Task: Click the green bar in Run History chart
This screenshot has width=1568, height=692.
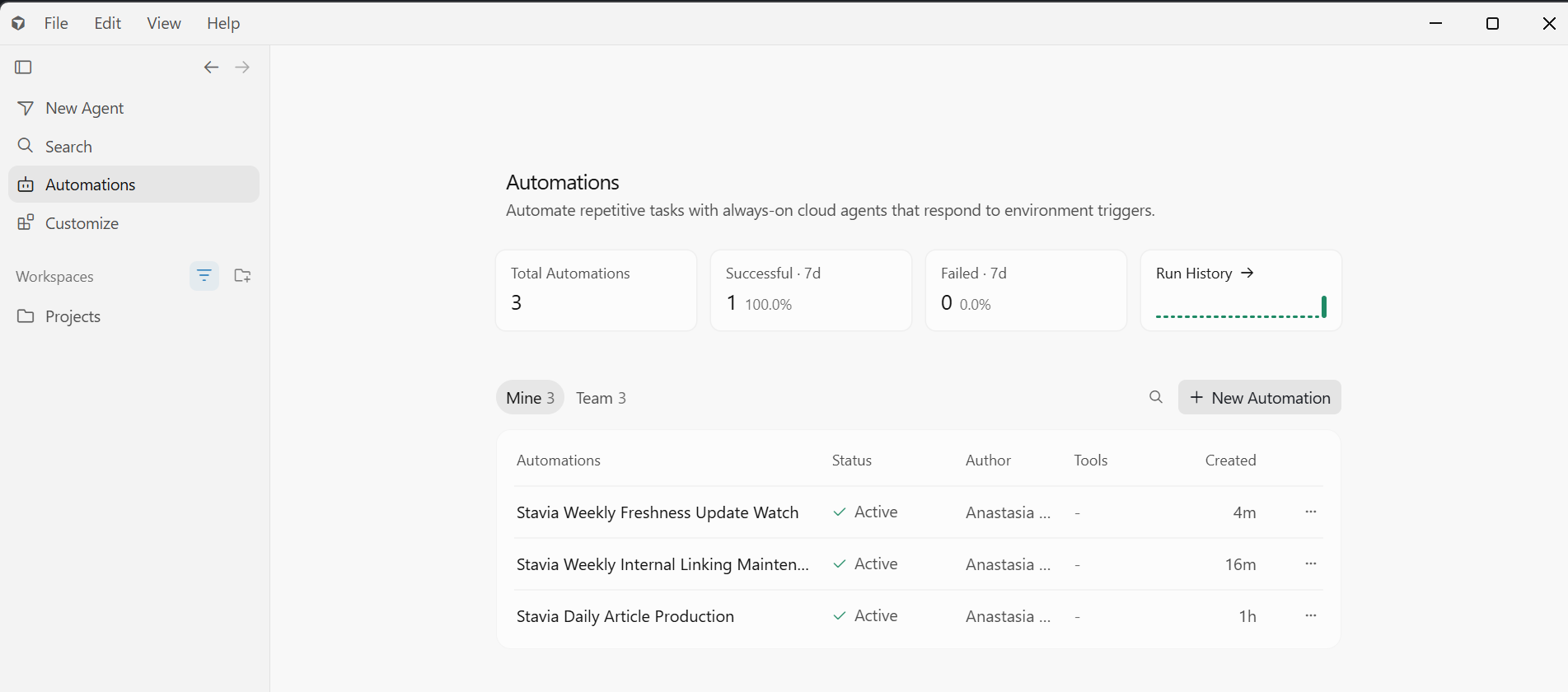Action: [1323, 306]
